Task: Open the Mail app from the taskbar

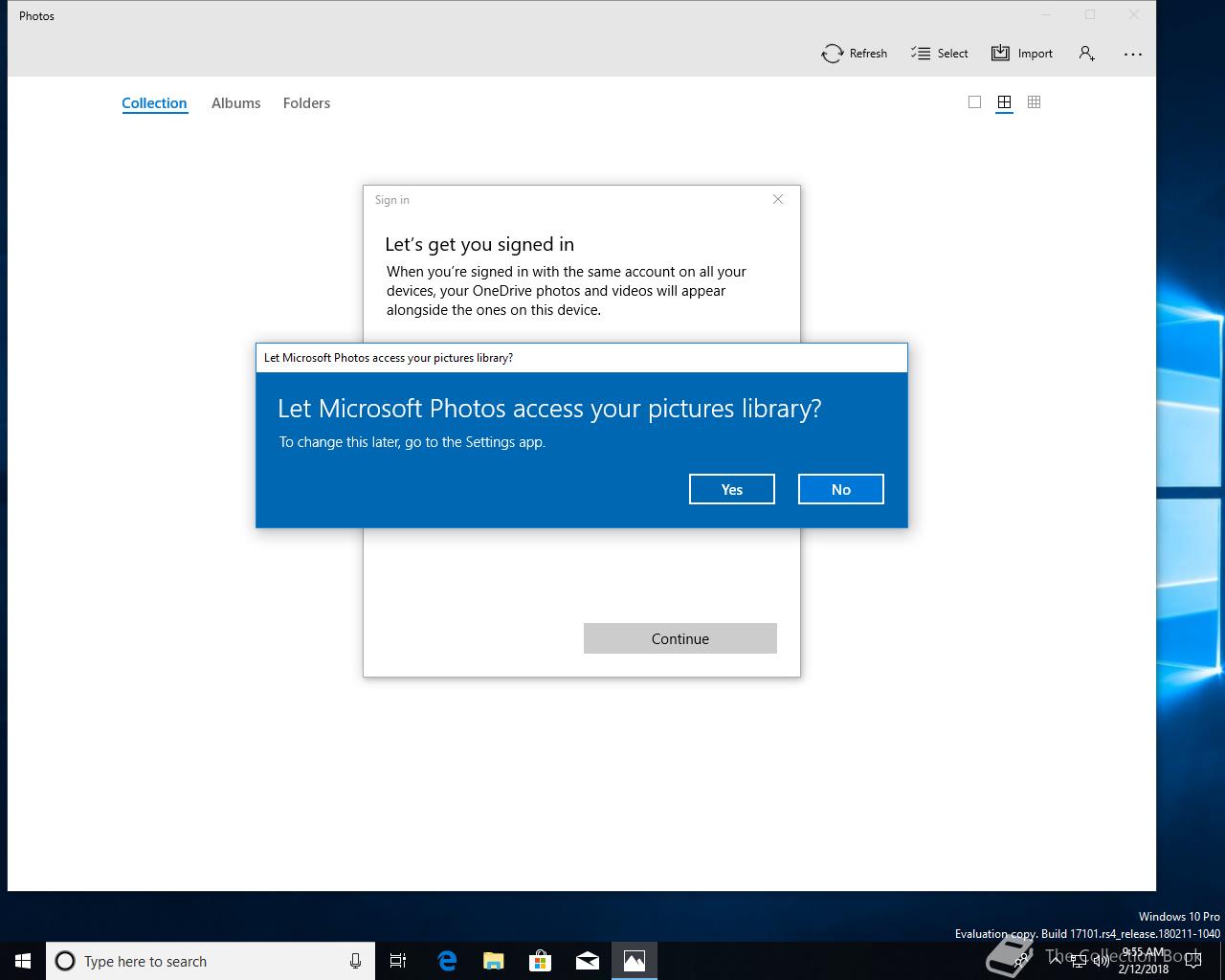Action: [x=588, y=961]
